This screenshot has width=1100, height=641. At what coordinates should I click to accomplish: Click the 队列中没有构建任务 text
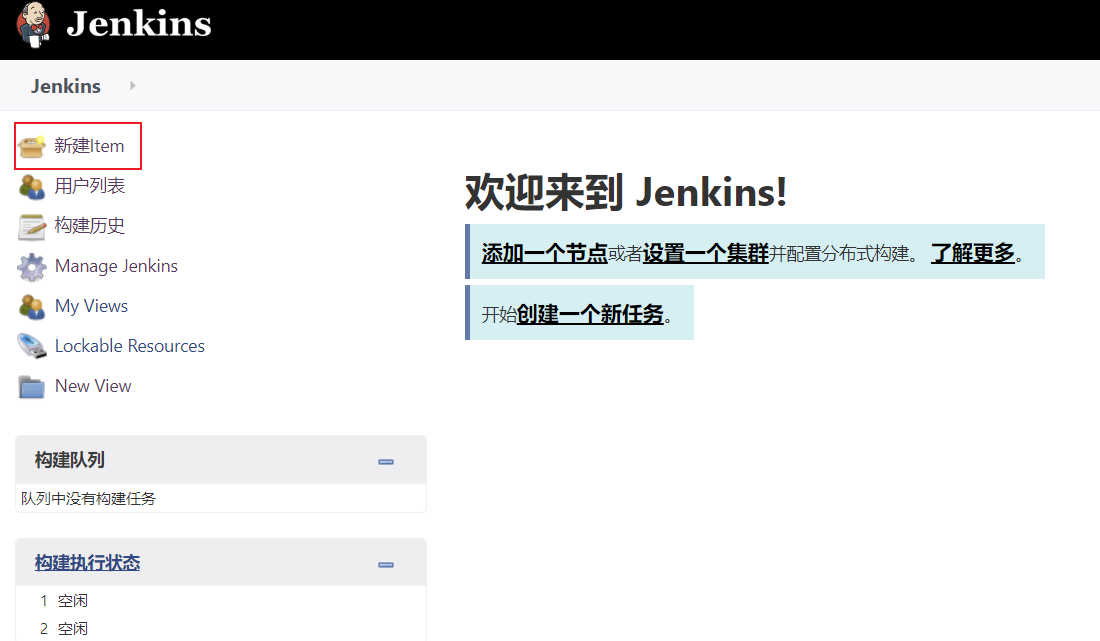88,499
